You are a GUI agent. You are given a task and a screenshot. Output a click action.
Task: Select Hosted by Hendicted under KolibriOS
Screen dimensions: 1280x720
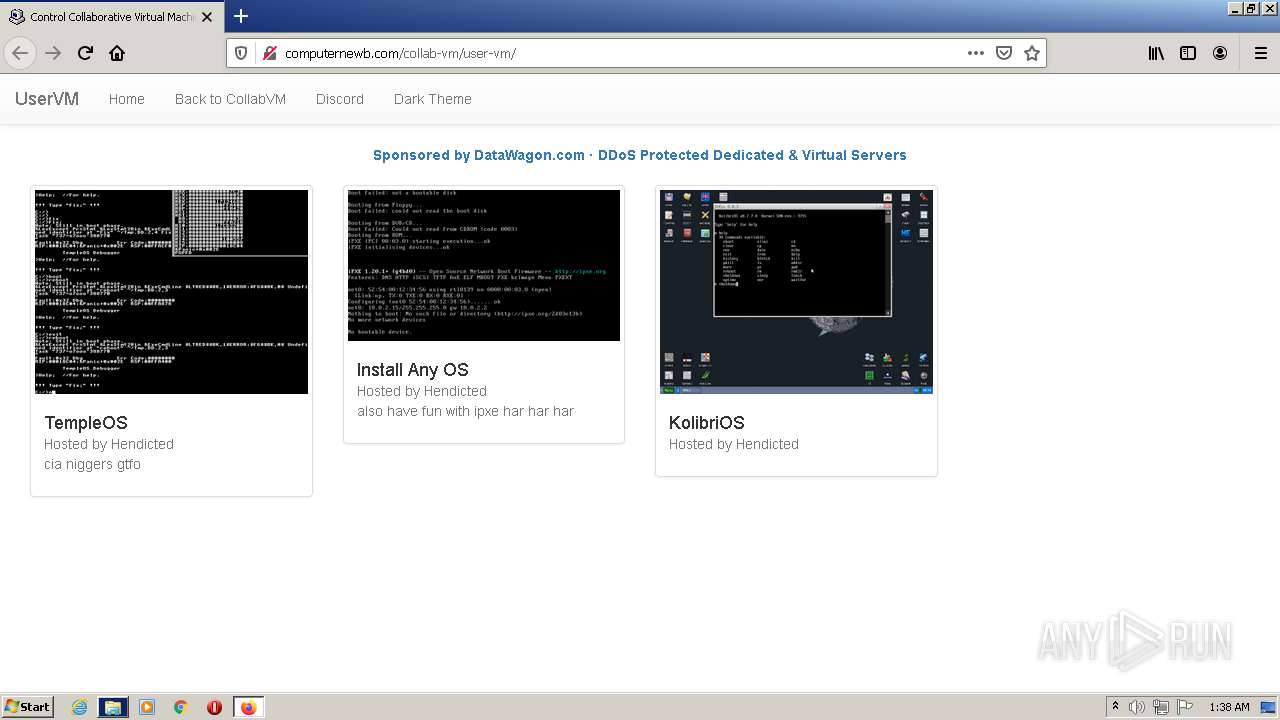[x=734, y=444]
